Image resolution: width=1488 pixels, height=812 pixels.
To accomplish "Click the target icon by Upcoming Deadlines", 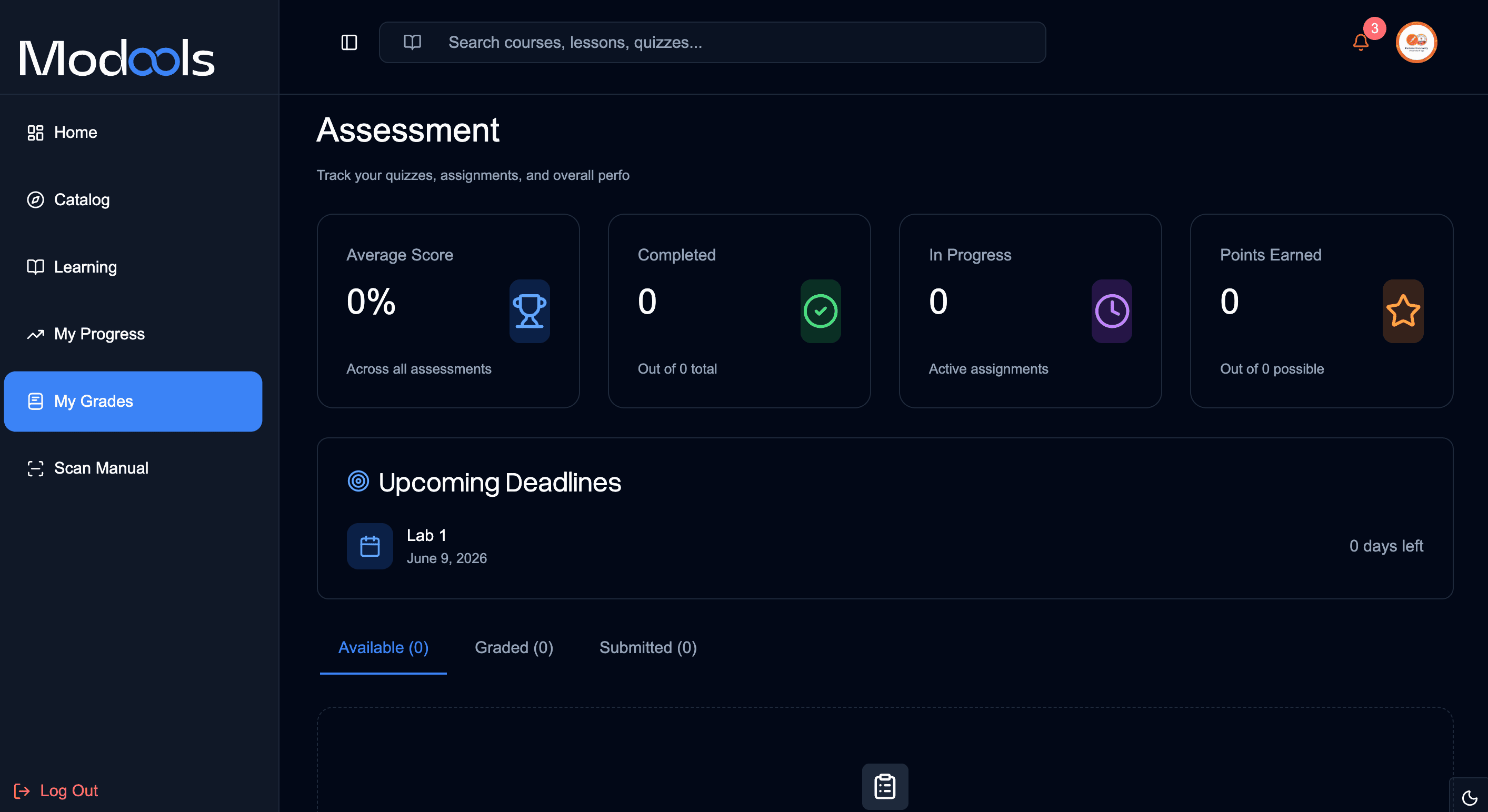I will coord(358,481).
